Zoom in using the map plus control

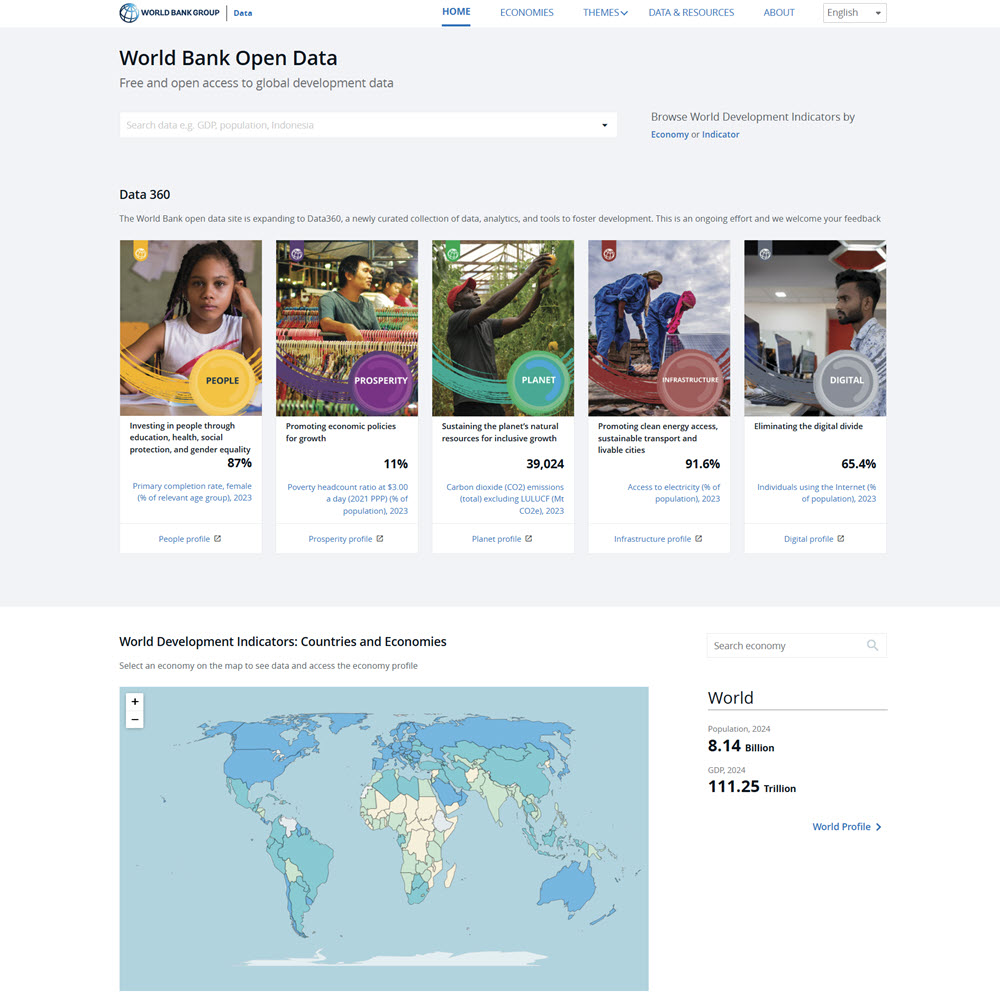point(134,701)
